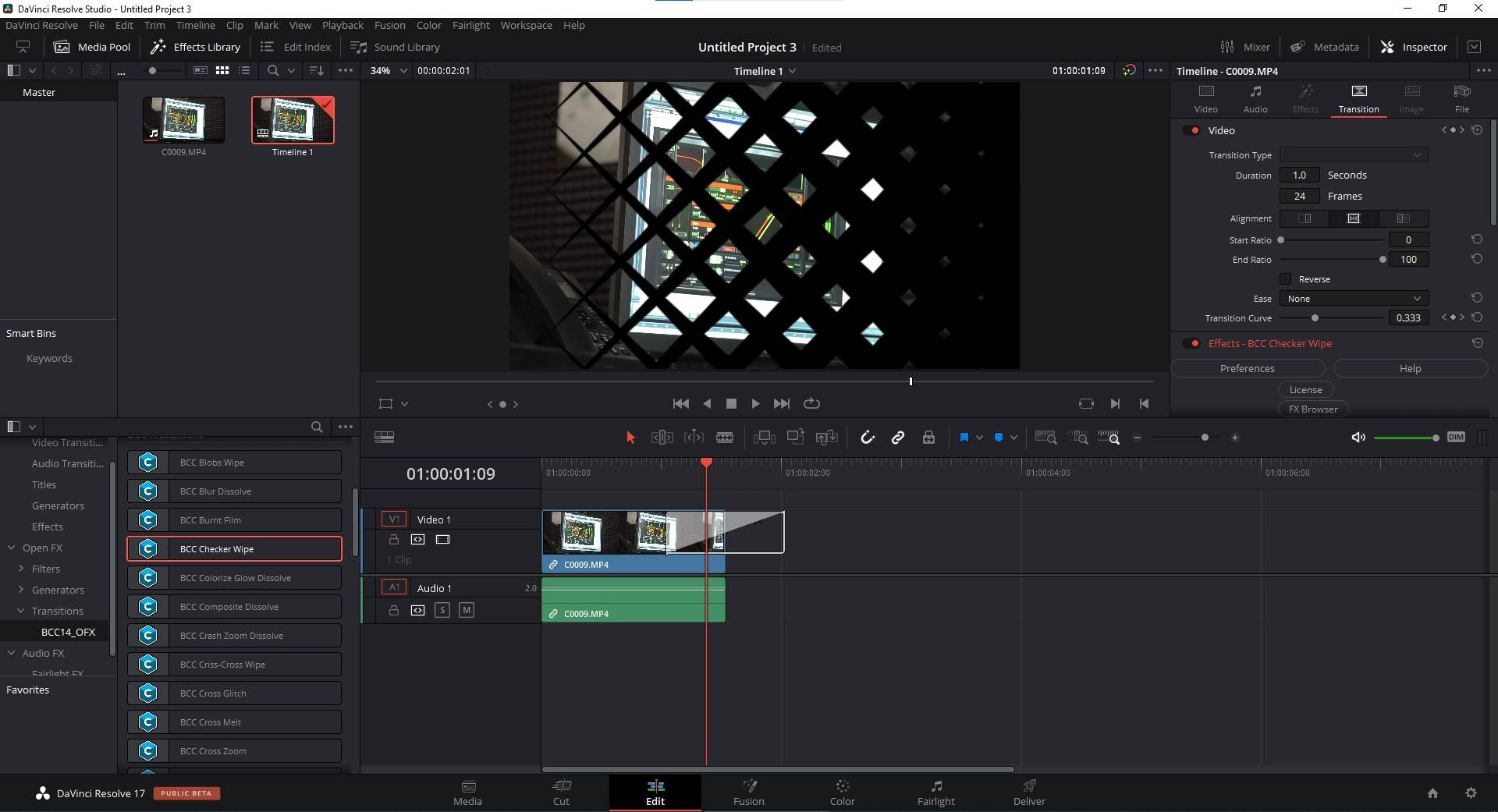Reset End Ratio with its reset icon

(x=1476, y=259)
